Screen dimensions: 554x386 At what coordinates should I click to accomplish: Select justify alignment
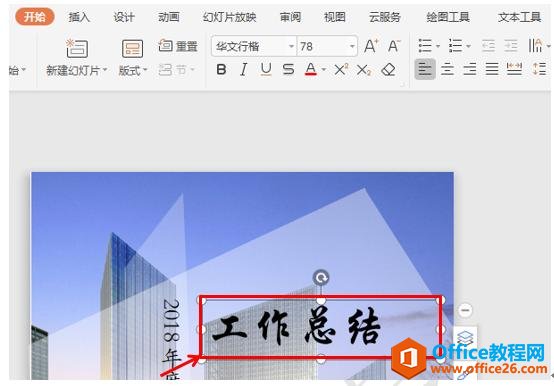tap(492, 69)
